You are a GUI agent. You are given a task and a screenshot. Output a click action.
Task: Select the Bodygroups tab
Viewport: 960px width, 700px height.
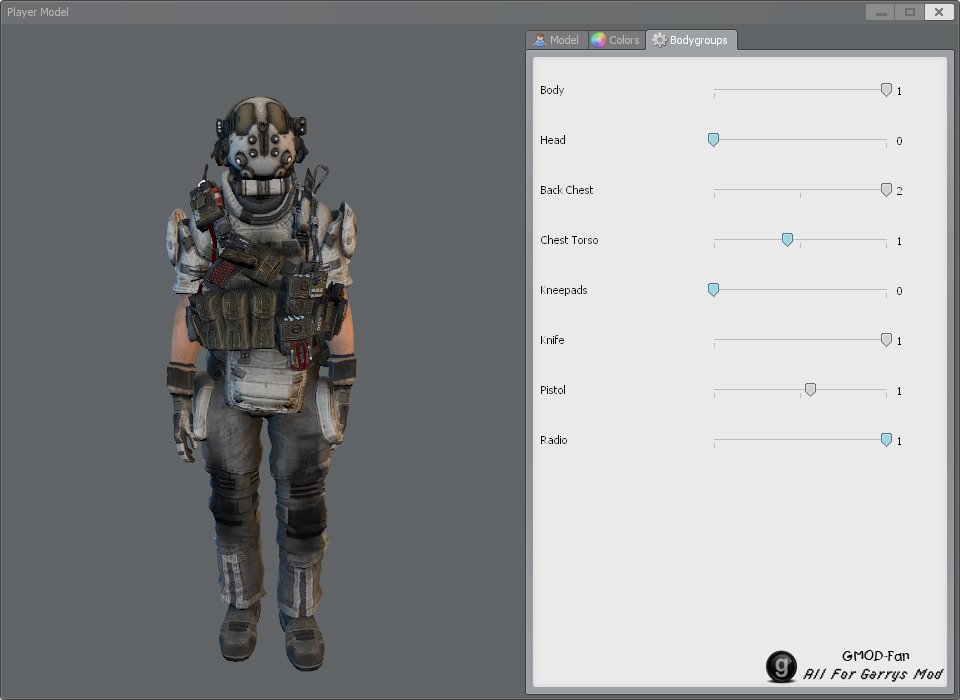[x=691, y=40]
